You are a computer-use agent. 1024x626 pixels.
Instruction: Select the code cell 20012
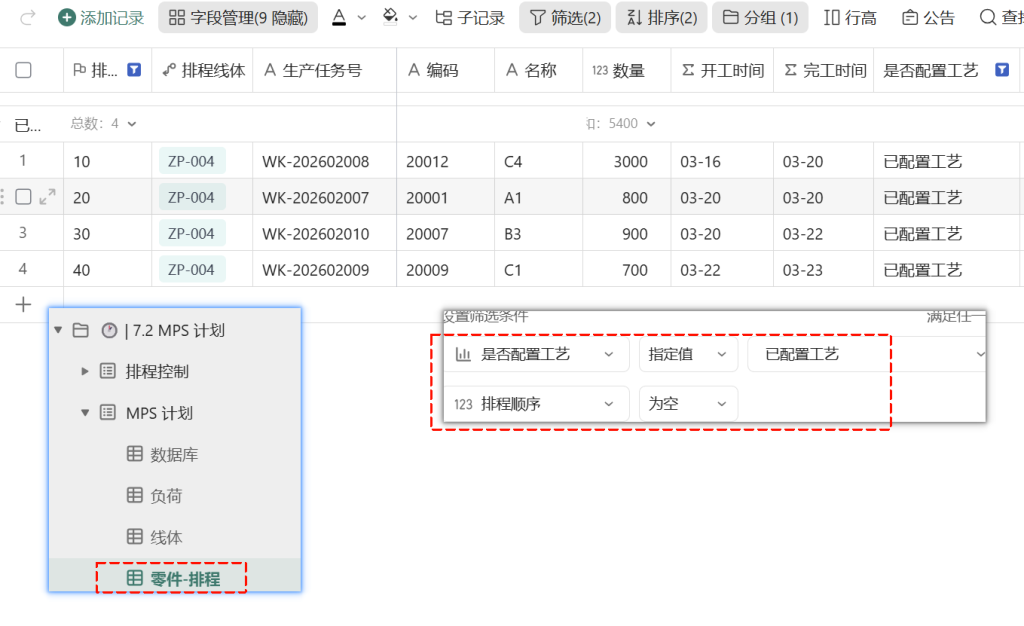pyautogui.click(x=445, y=161)
